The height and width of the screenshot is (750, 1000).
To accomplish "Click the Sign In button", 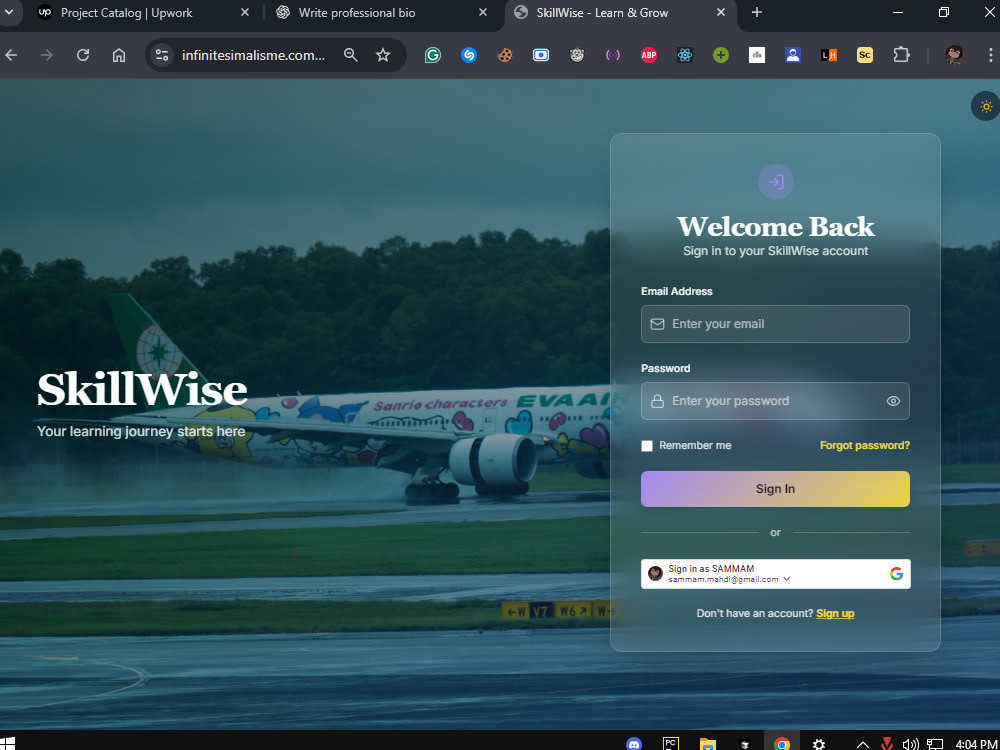I will 775,489.
